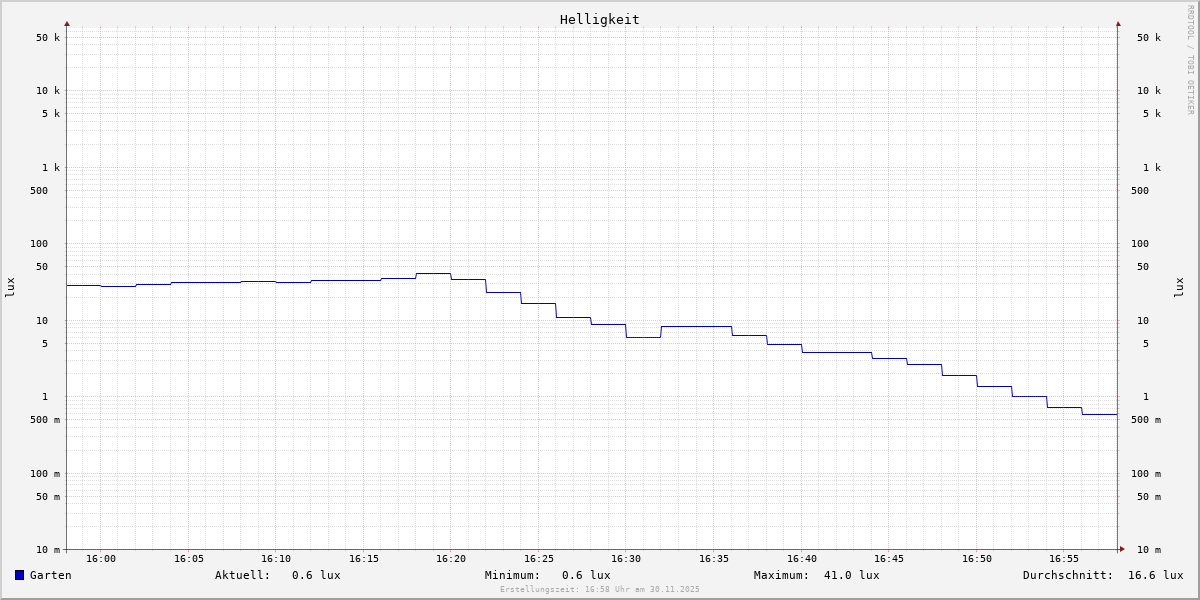Screen dimensions: 1200x600
Task: Click the red arrow atop the left axis
Action: [67, 23]
